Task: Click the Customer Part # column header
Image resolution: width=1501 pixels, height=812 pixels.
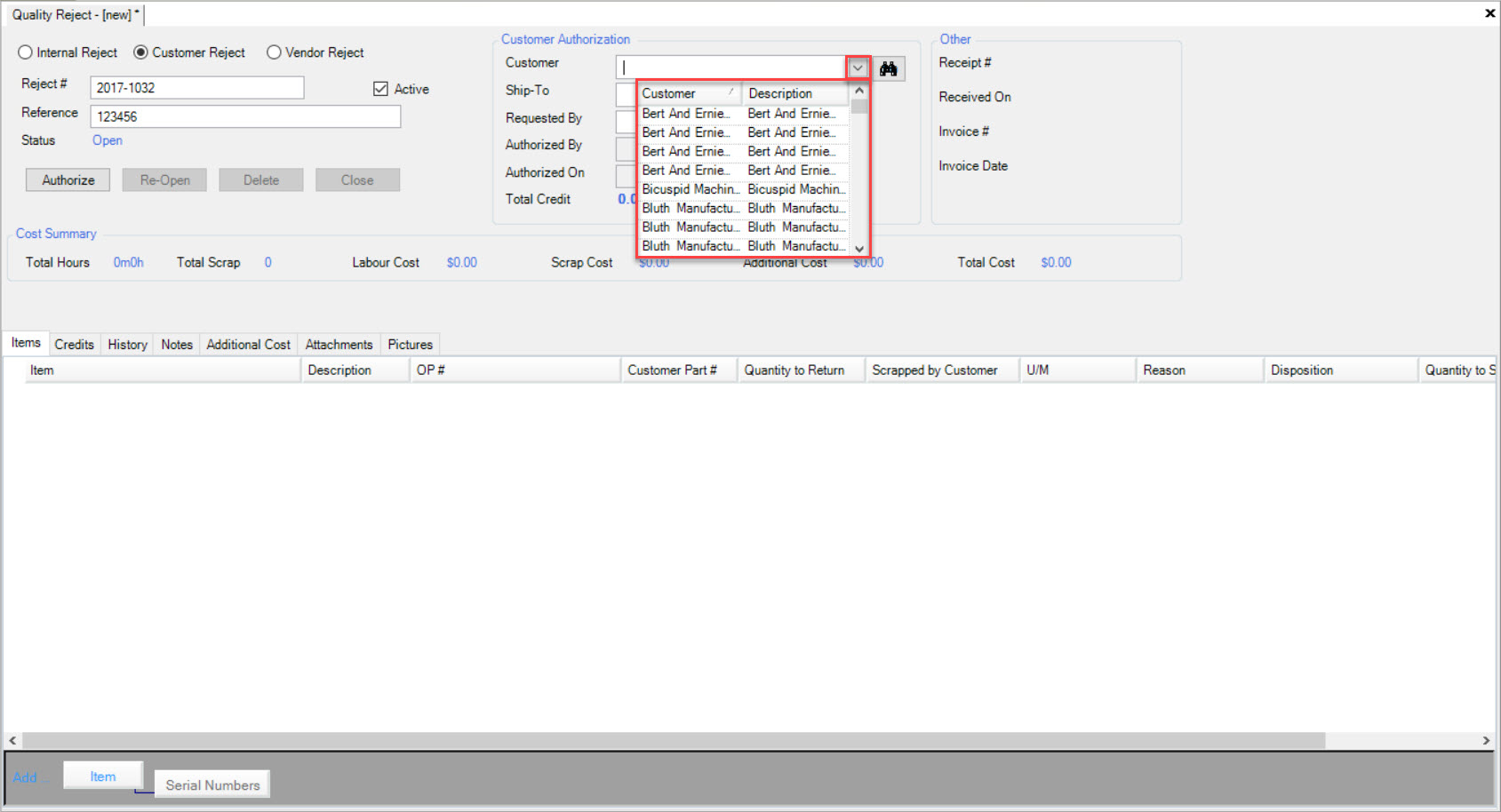Action: coord(679,370)
